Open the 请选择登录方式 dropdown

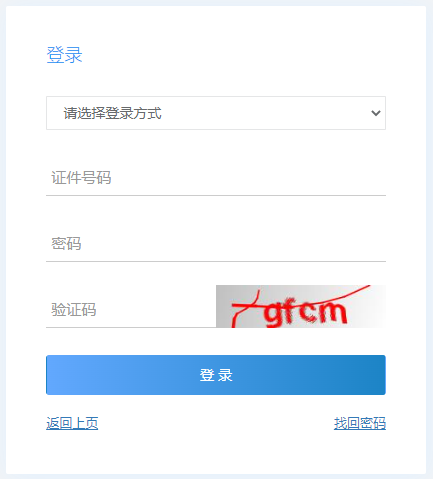click(x=216, y=113)
